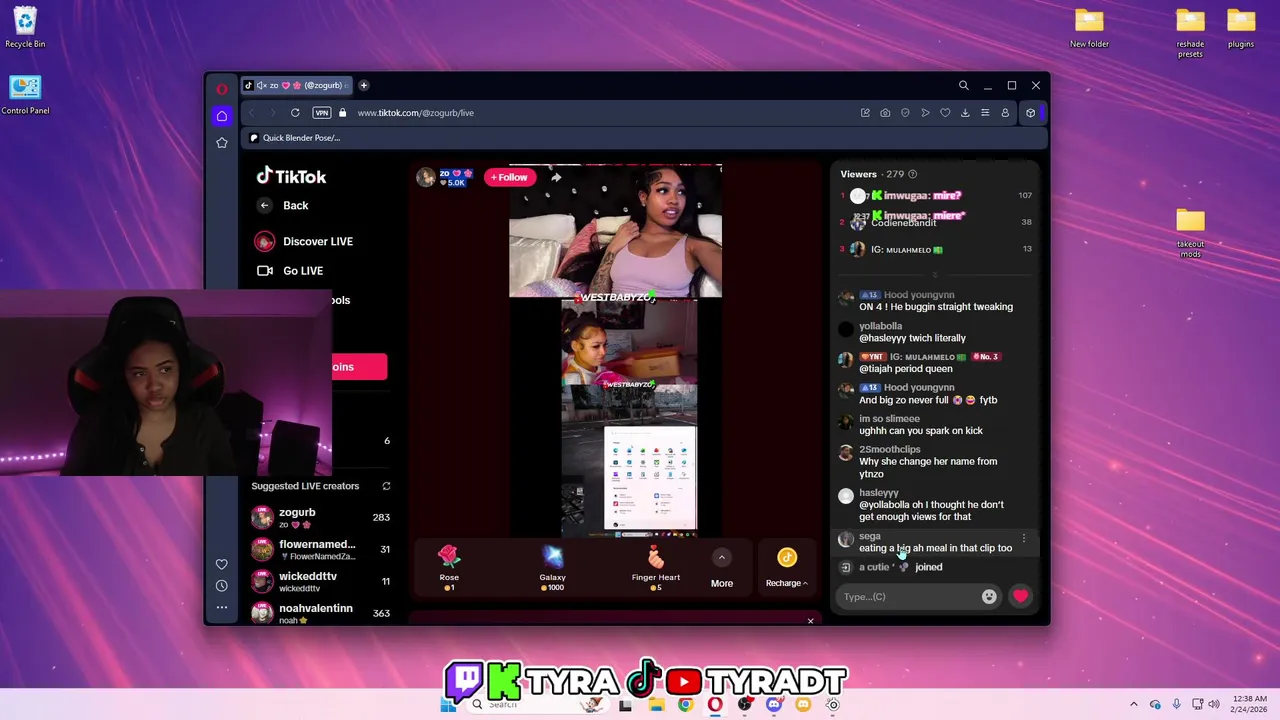This screenshot has width=1280, height=720.
Task: Open Opera tab search magnifier
Action: coord(963,86)
